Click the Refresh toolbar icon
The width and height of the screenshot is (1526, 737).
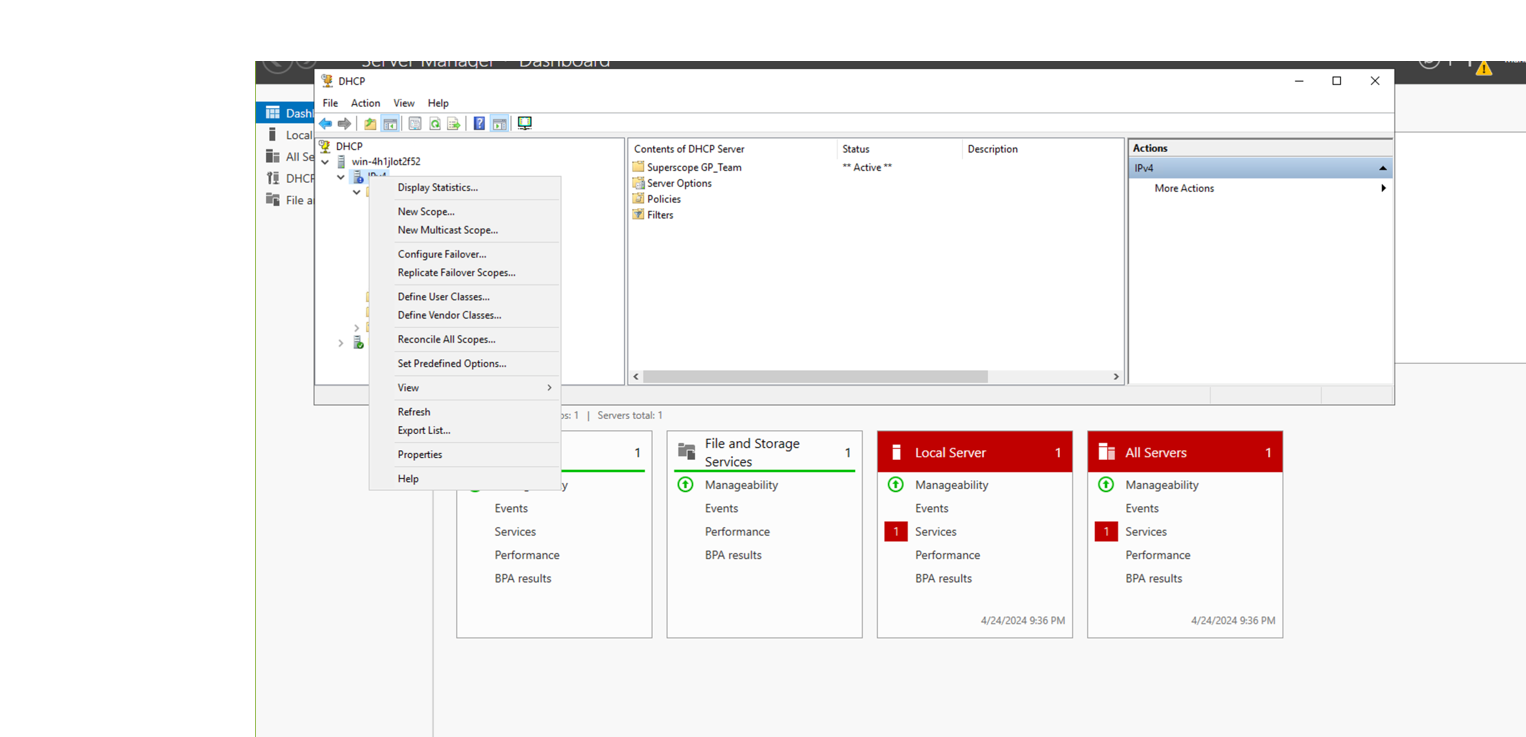435,124
